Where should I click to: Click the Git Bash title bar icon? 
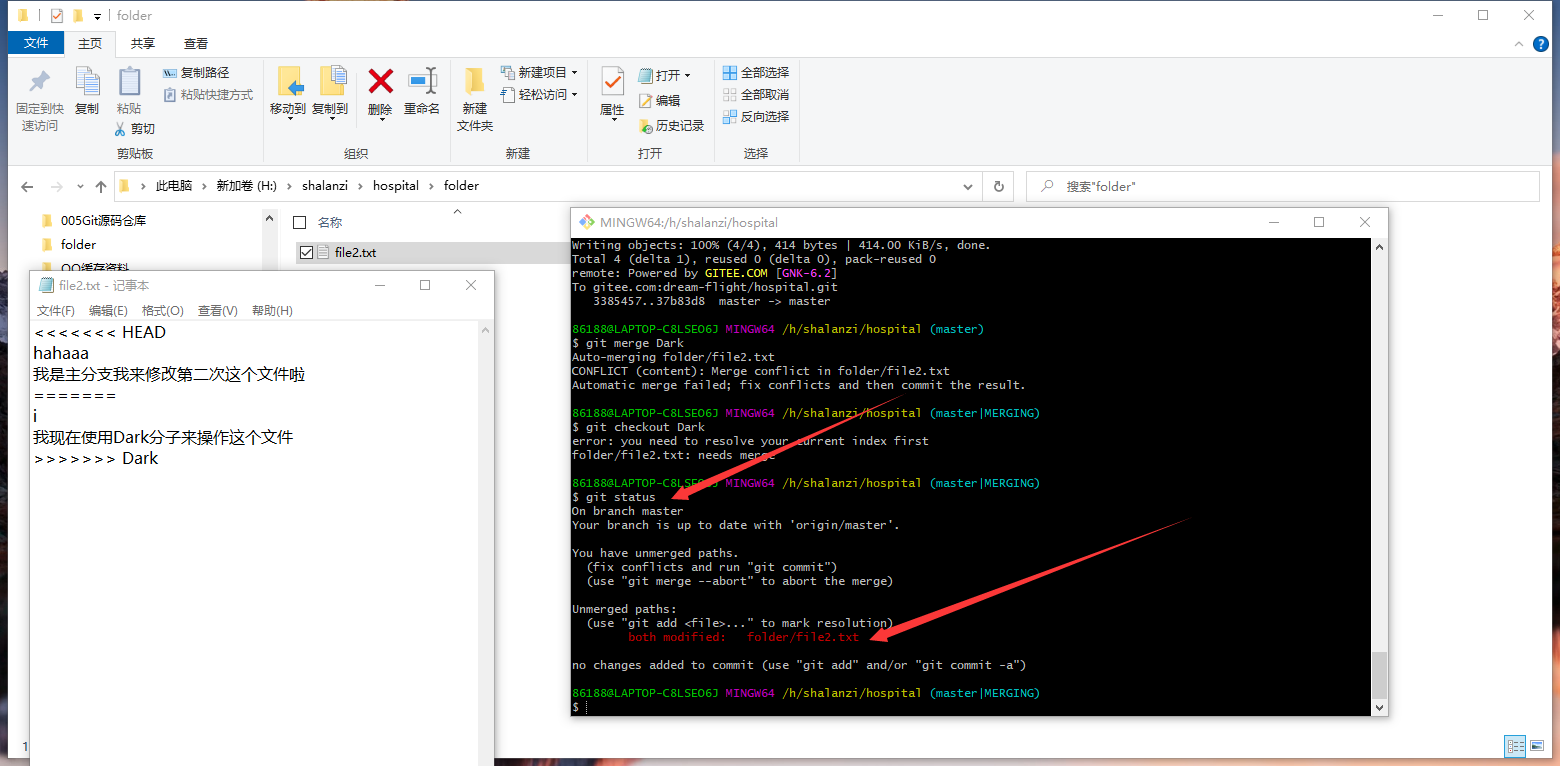pyautogui.click(x=587, y=222)
